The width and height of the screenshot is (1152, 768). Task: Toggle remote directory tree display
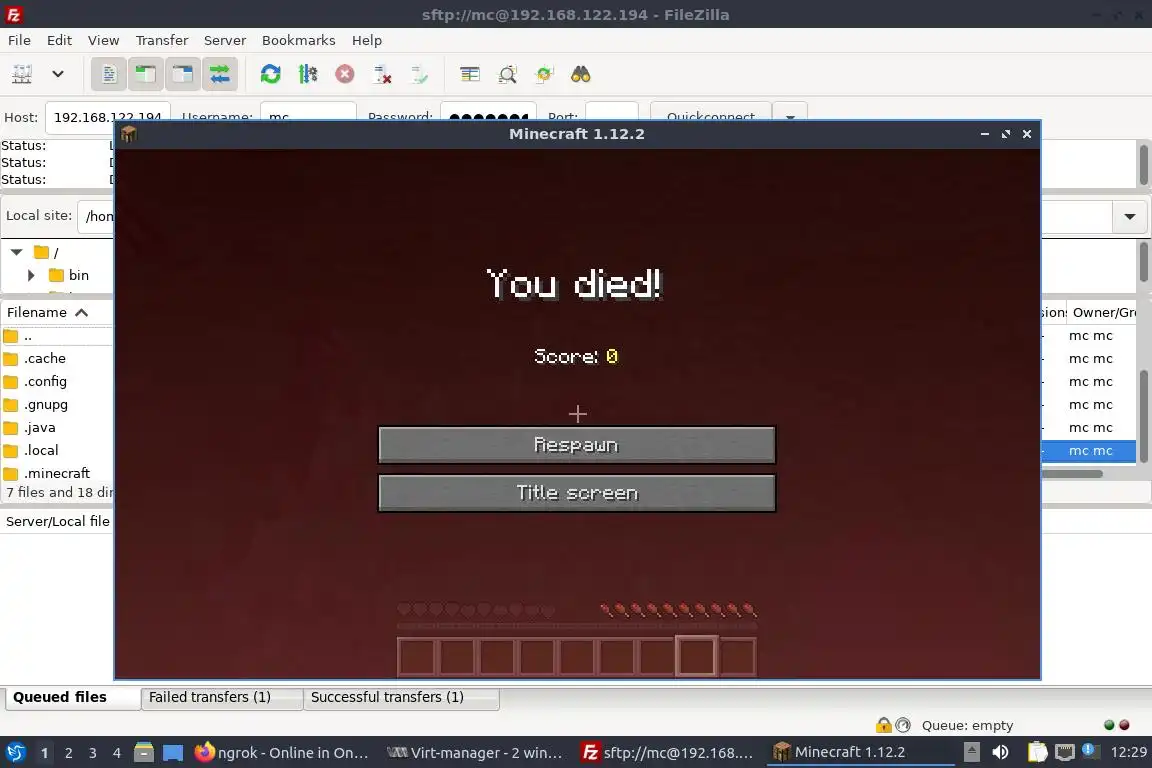pyautogui.click(x=182, y=74)
